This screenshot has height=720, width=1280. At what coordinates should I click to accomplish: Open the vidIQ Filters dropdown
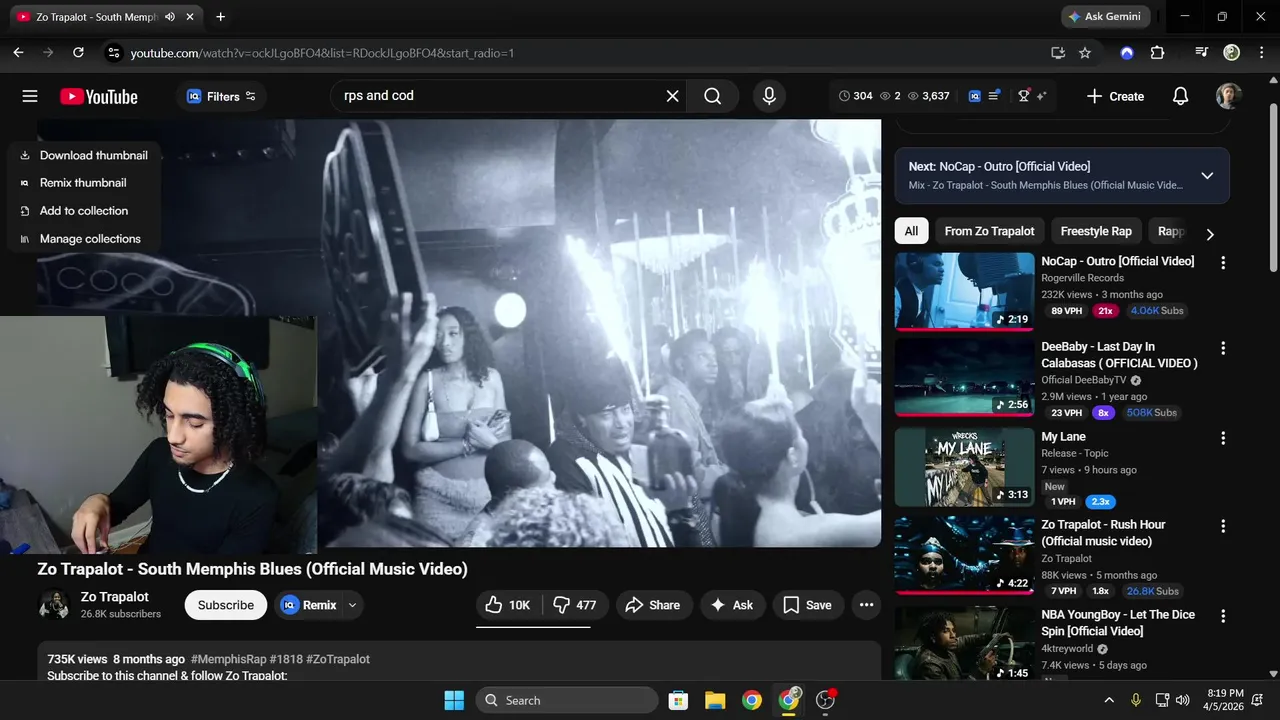pos(221,96)
